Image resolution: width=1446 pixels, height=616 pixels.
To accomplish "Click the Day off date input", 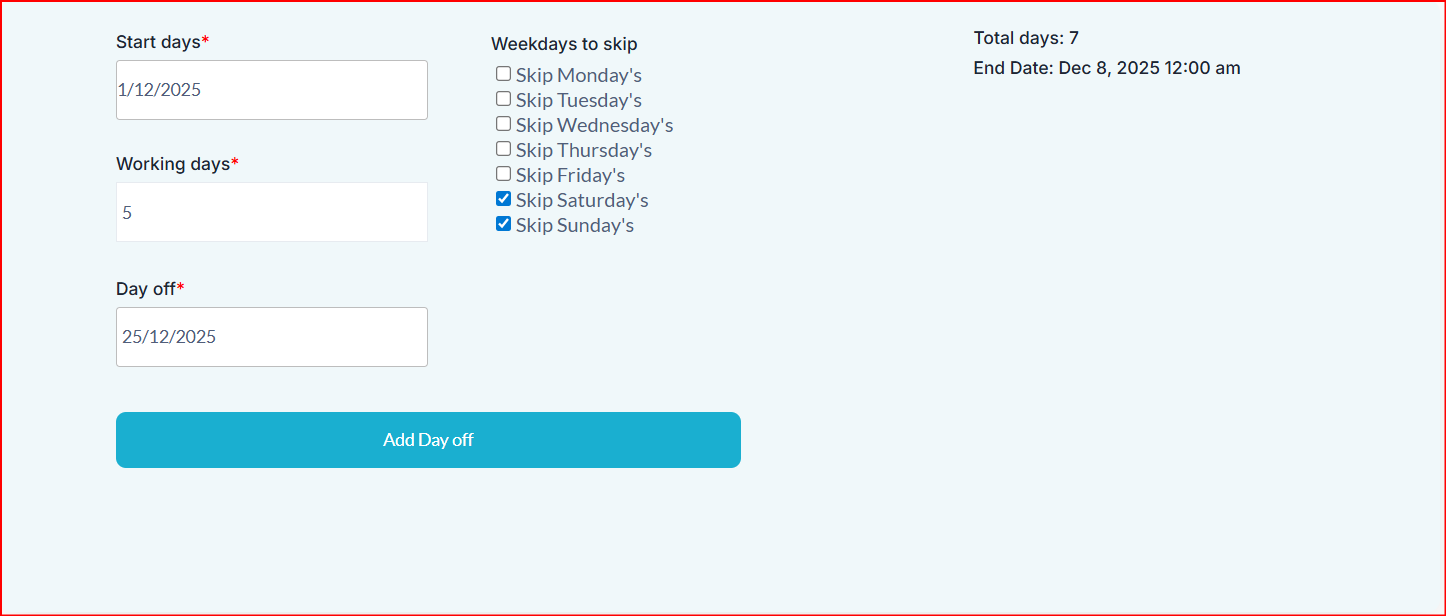I will click(271, 337).
